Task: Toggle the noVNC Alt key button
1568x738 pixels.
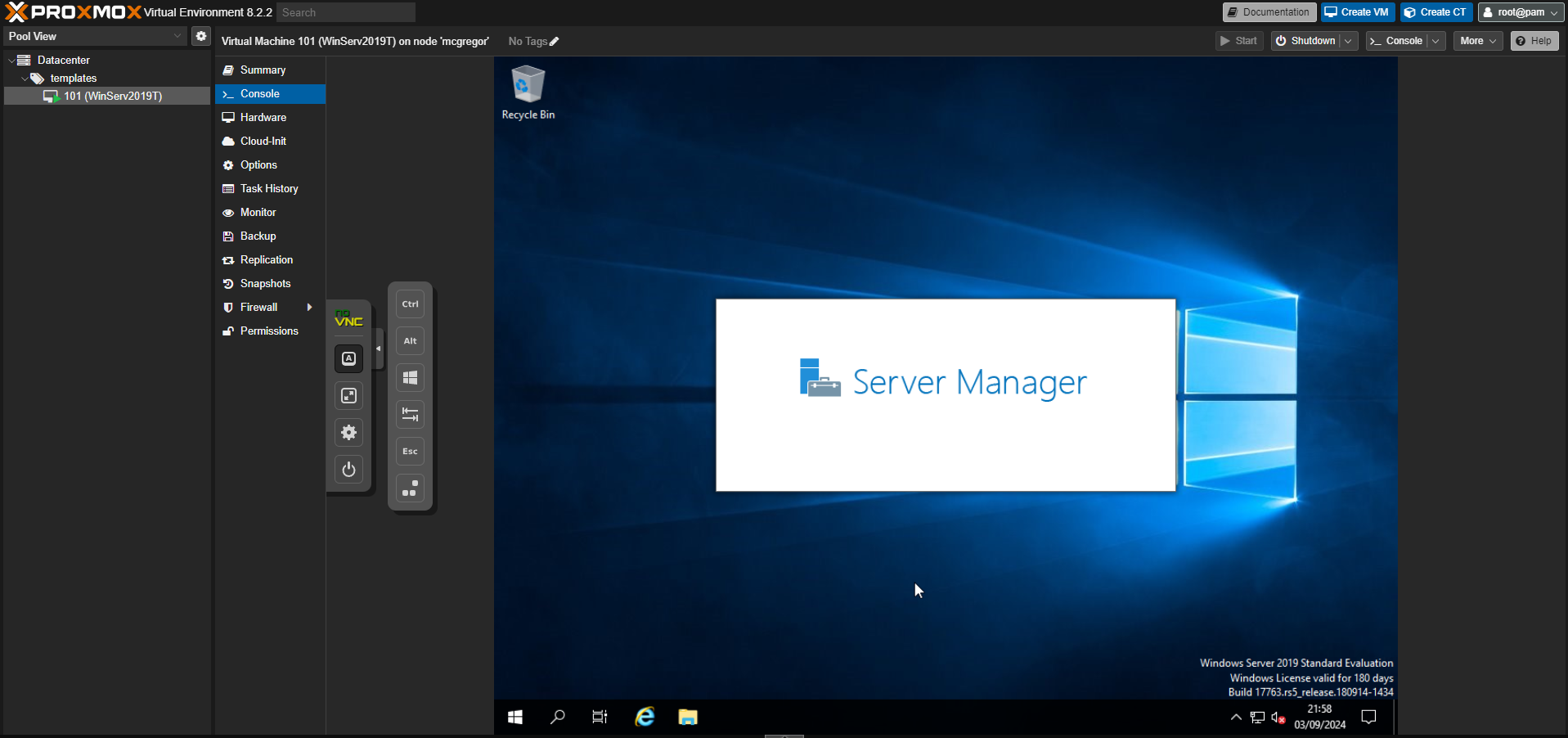Action: tap(410, 340)
